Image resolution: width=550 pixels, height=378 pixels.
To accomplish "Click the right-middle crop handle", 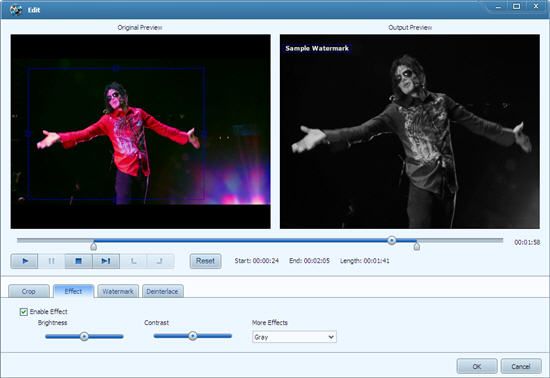I will (204, 133).
